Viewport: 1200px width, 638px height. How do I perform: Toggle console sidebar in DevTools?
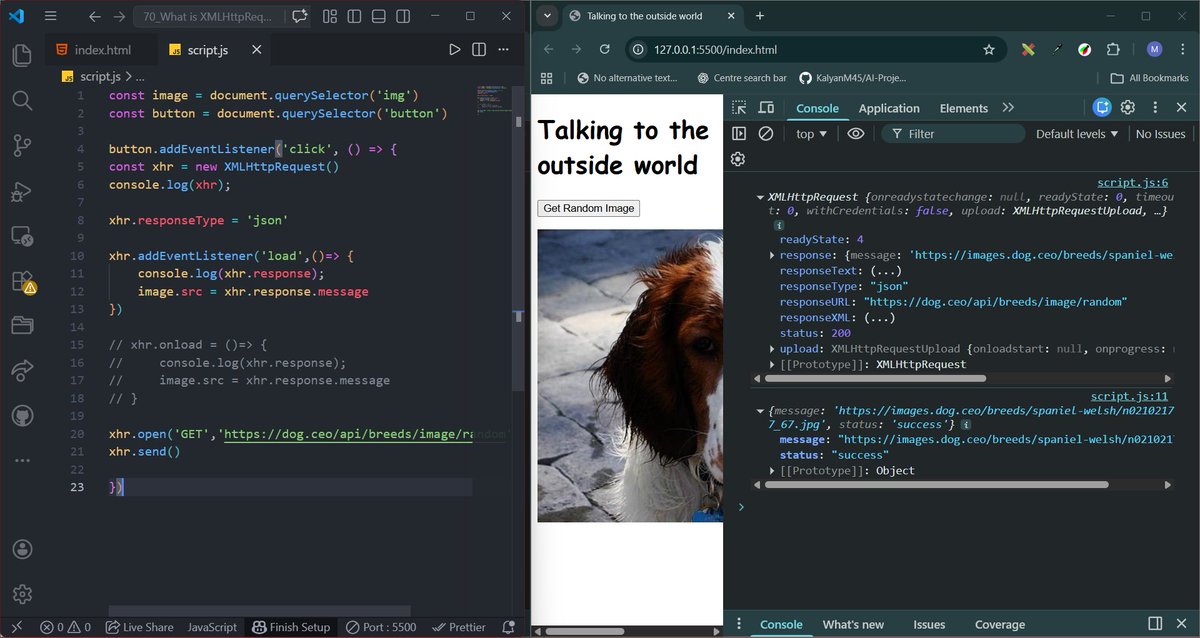point(739,133)
